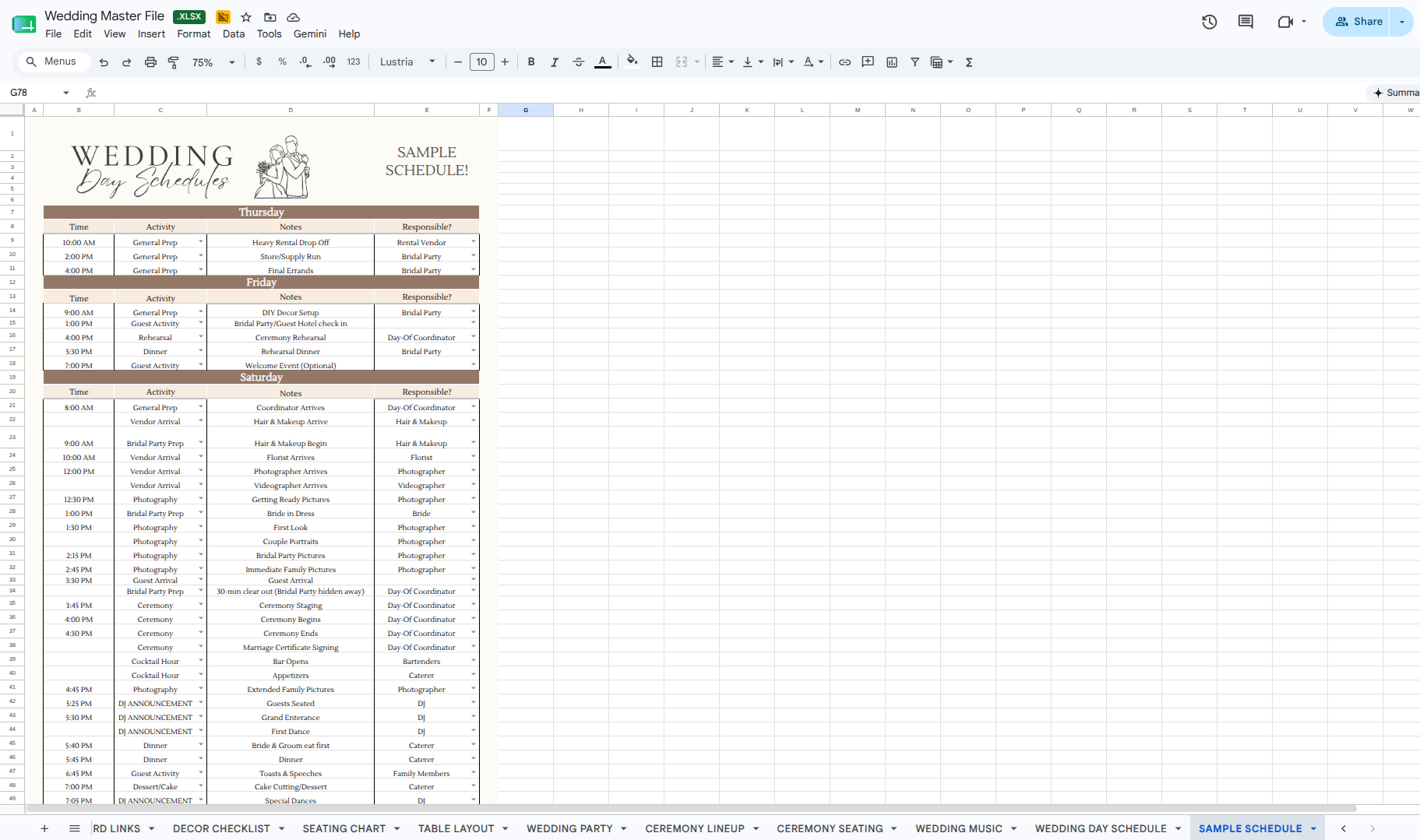Open dropdown for the Heavy Rental Drop Off activity

click(x=201, y=241)
